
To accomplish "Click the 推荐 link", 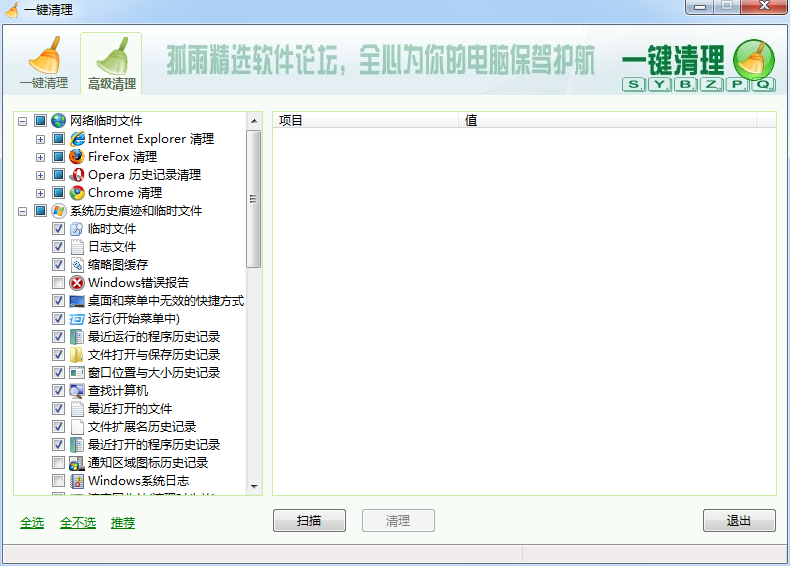I will tap(123, 523).
